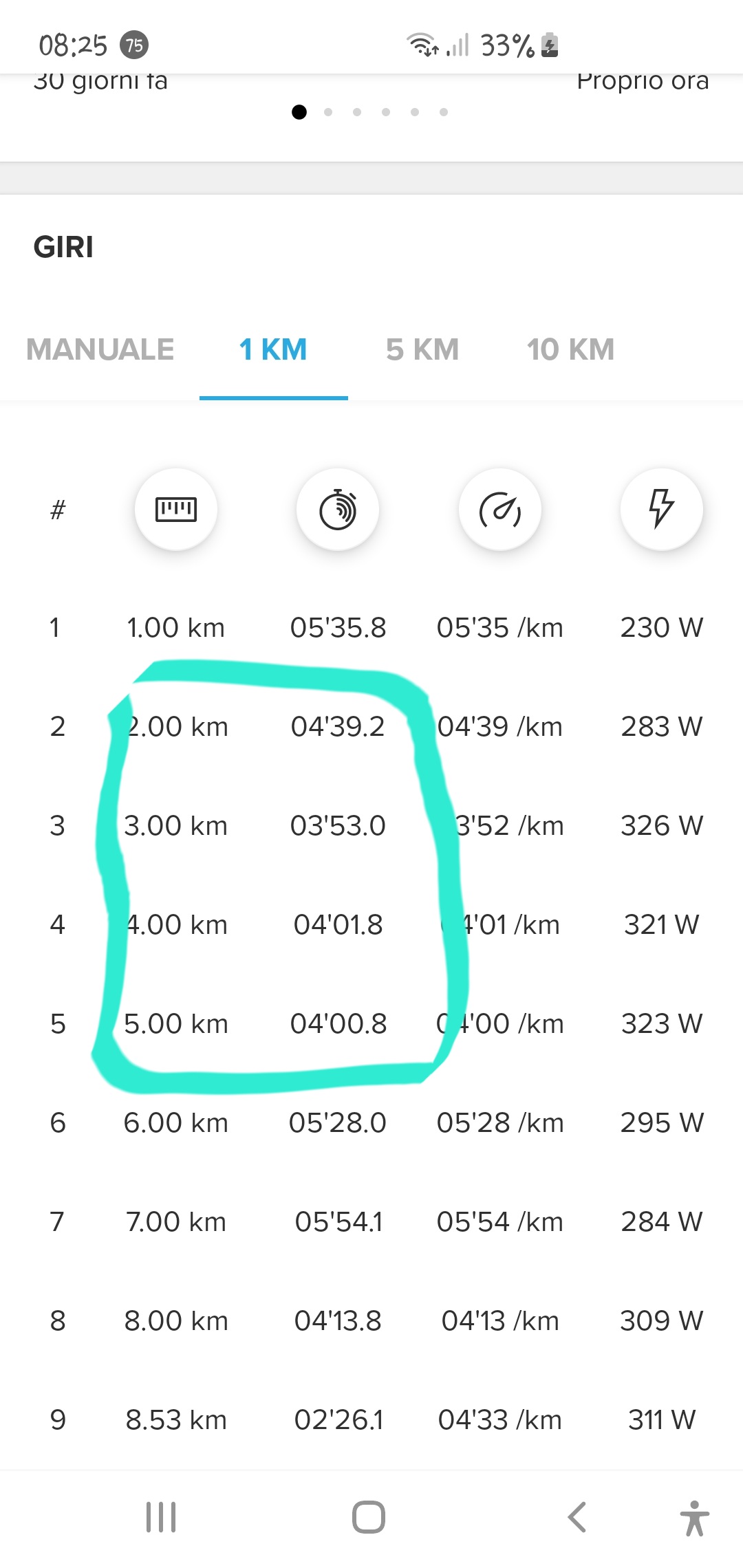Tap the first page indicator dot
This screenshot has height=1568, width=743.
(x=299, y=112)
